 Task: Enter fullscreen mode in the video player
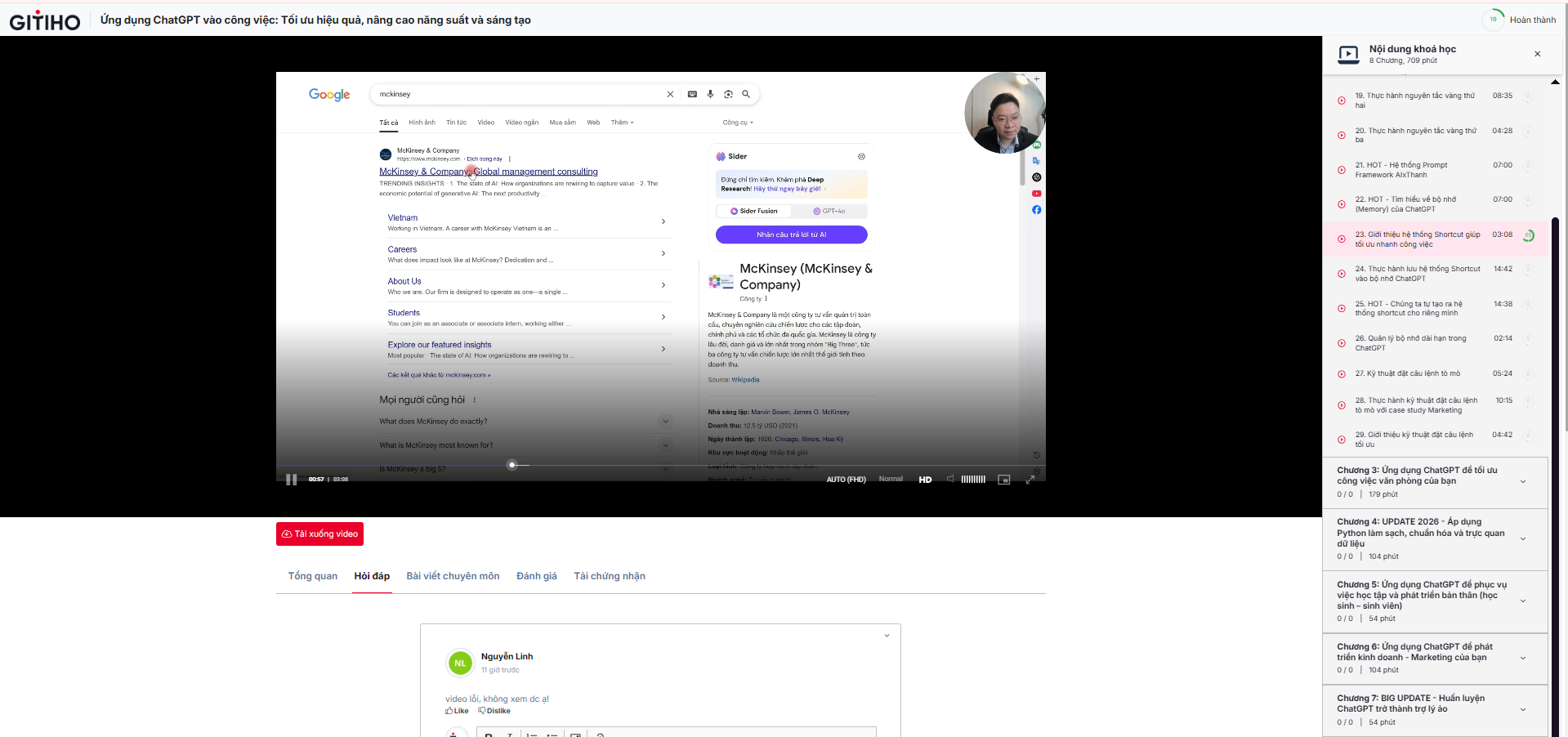click(x=1030, y=480)
